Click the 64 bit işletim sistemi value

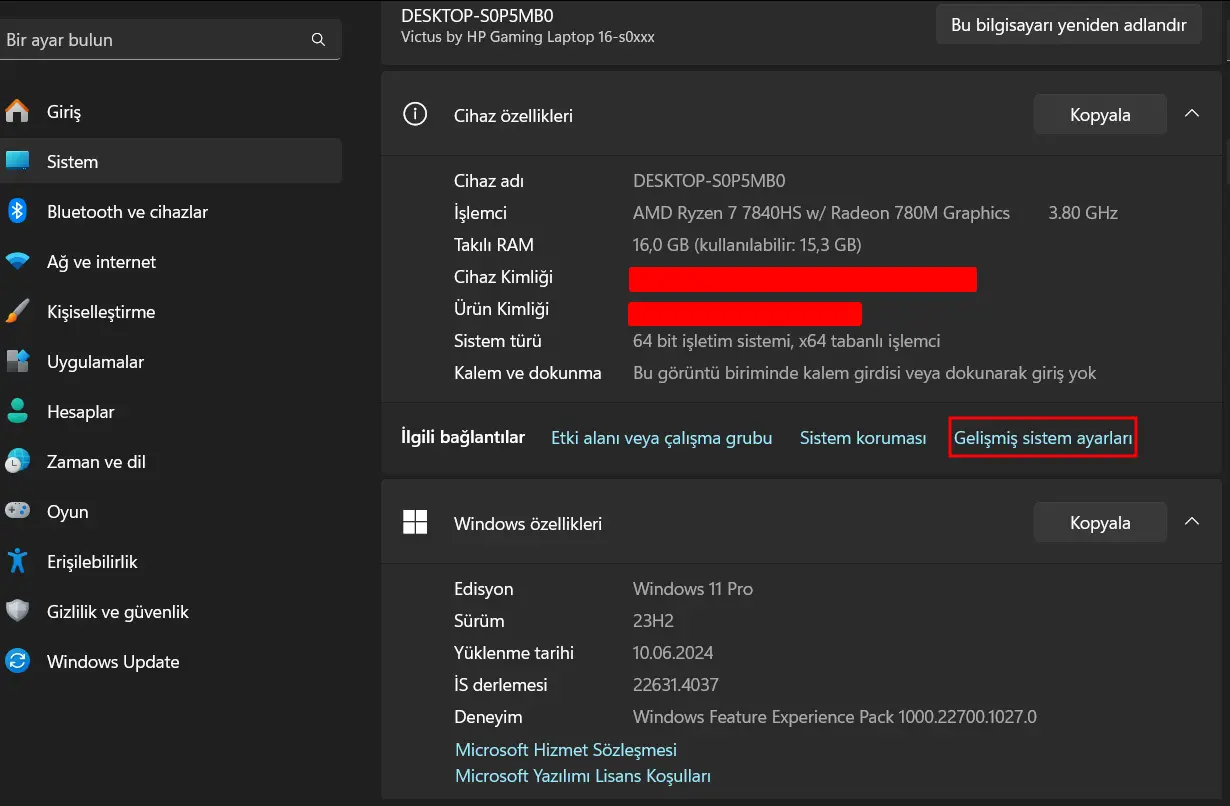click(x=787, y=341)
